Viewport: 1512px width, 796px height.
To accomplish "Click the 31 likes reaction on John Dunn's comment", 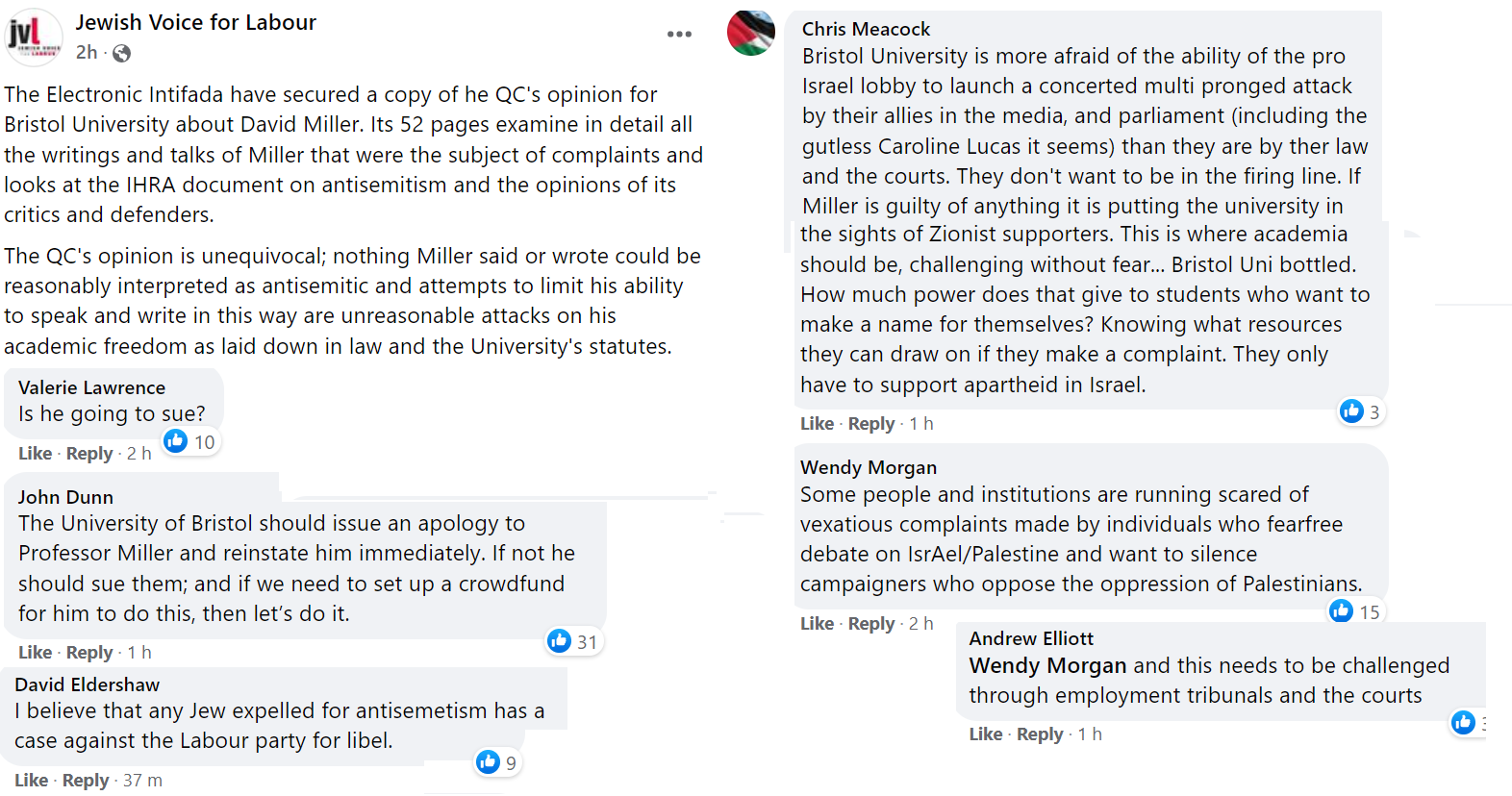I will (574, 641).
